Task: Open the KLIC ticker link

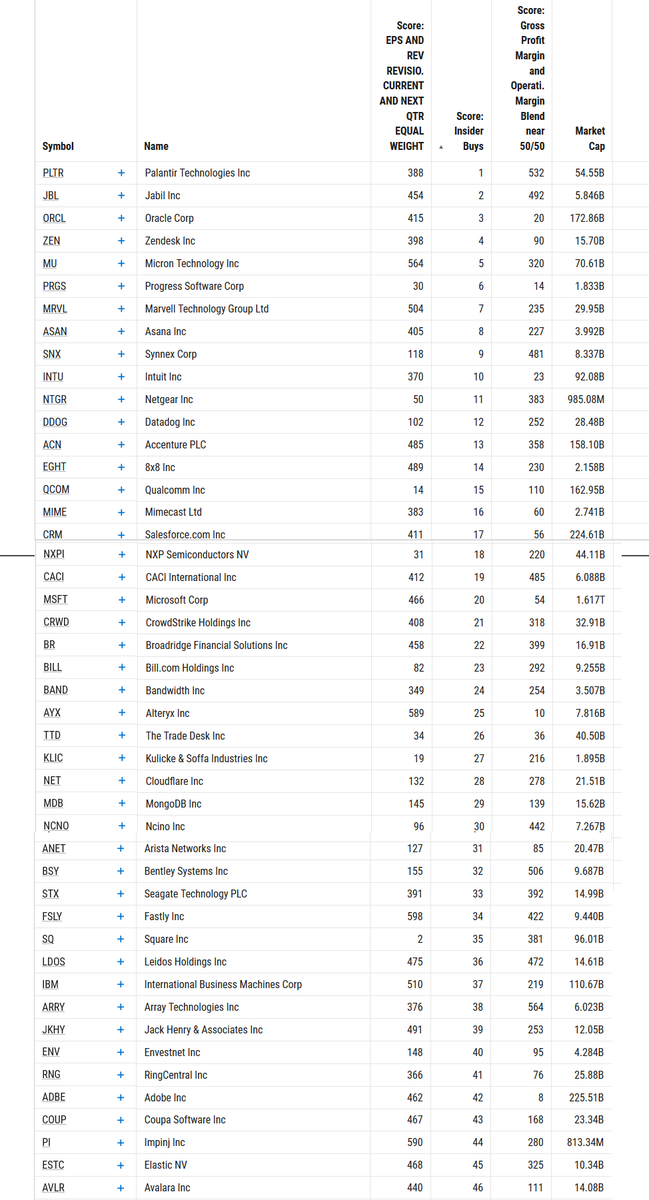Action: pos(53,758)
